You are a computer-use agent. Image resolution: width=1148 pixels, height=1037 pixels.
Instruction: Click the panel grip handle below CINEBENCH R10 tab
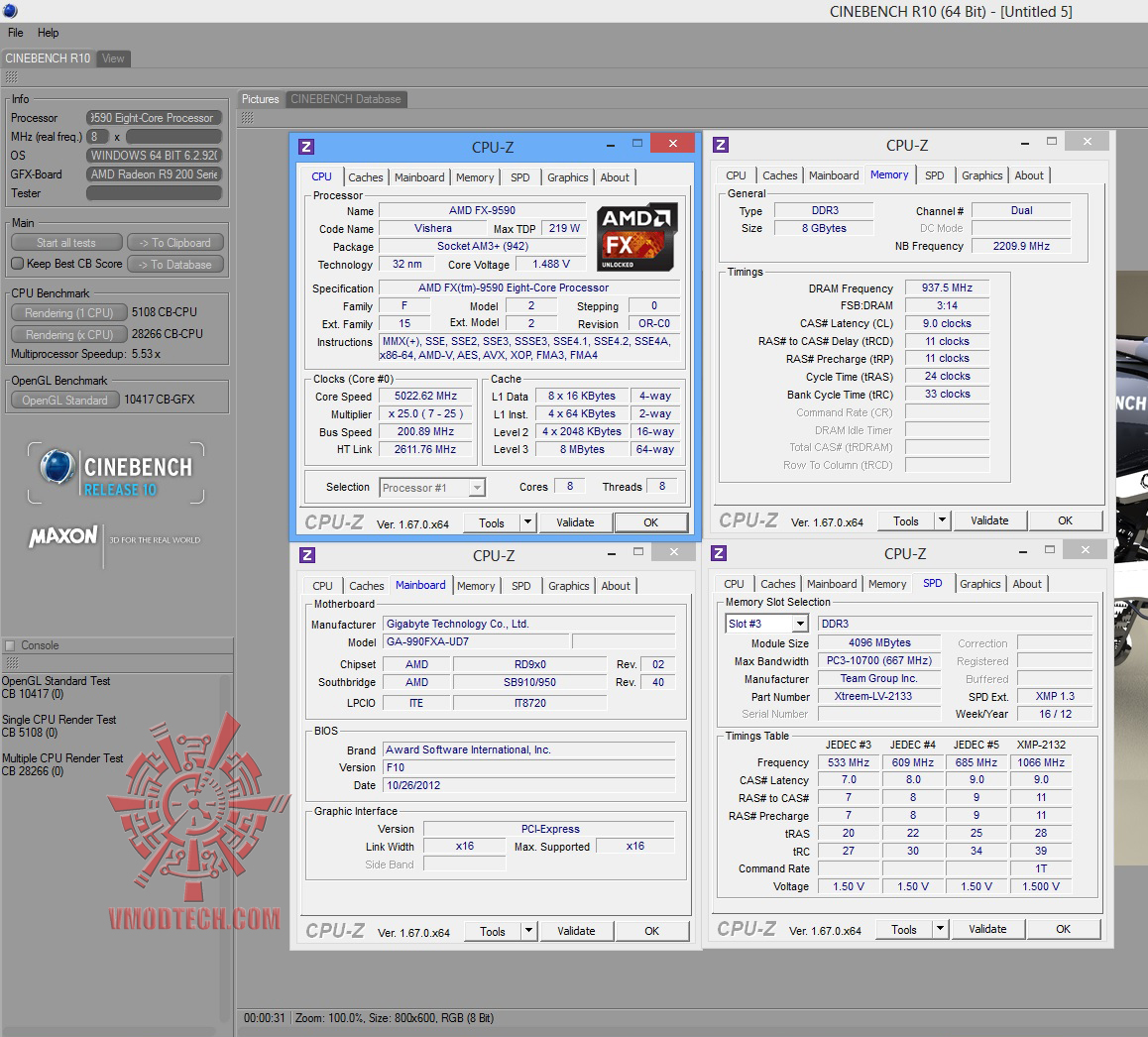(x=11, y=77)
